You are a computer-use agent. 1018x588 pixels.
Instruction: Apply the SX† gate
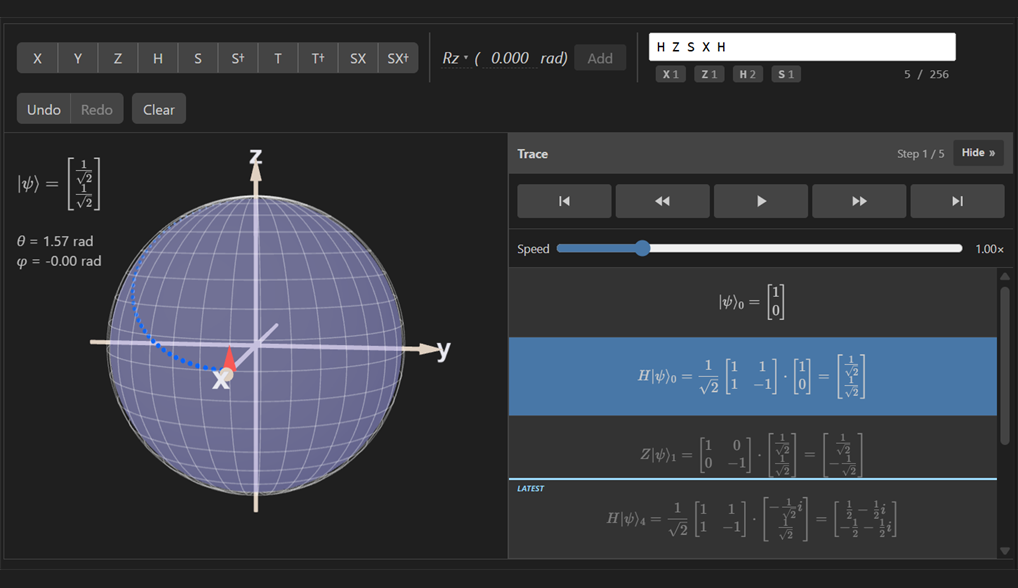click(398, 58)
